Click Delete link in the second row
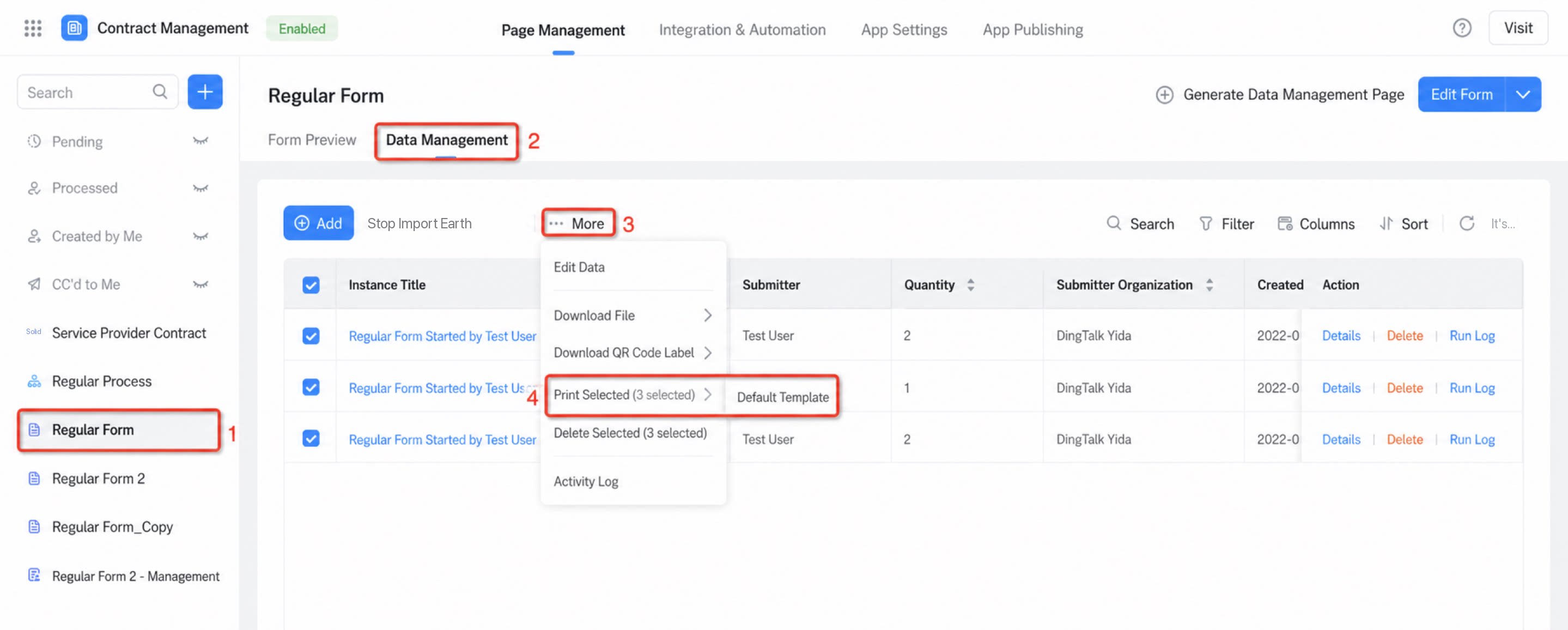 coord(1404,387)
